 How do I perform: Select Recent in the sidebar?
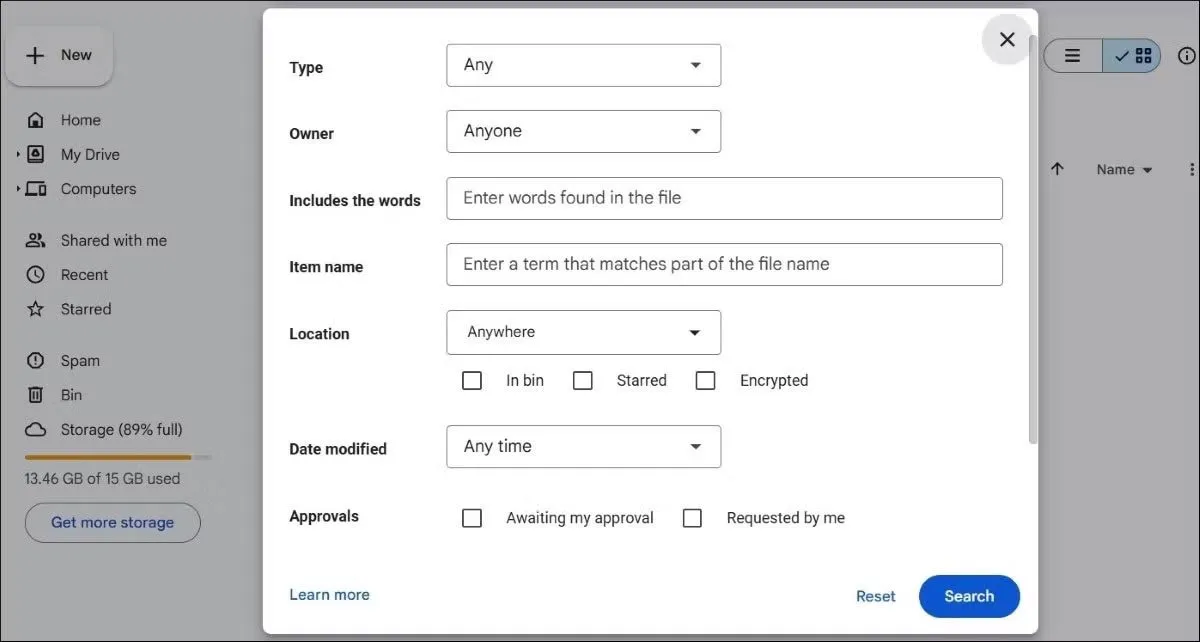84,275
